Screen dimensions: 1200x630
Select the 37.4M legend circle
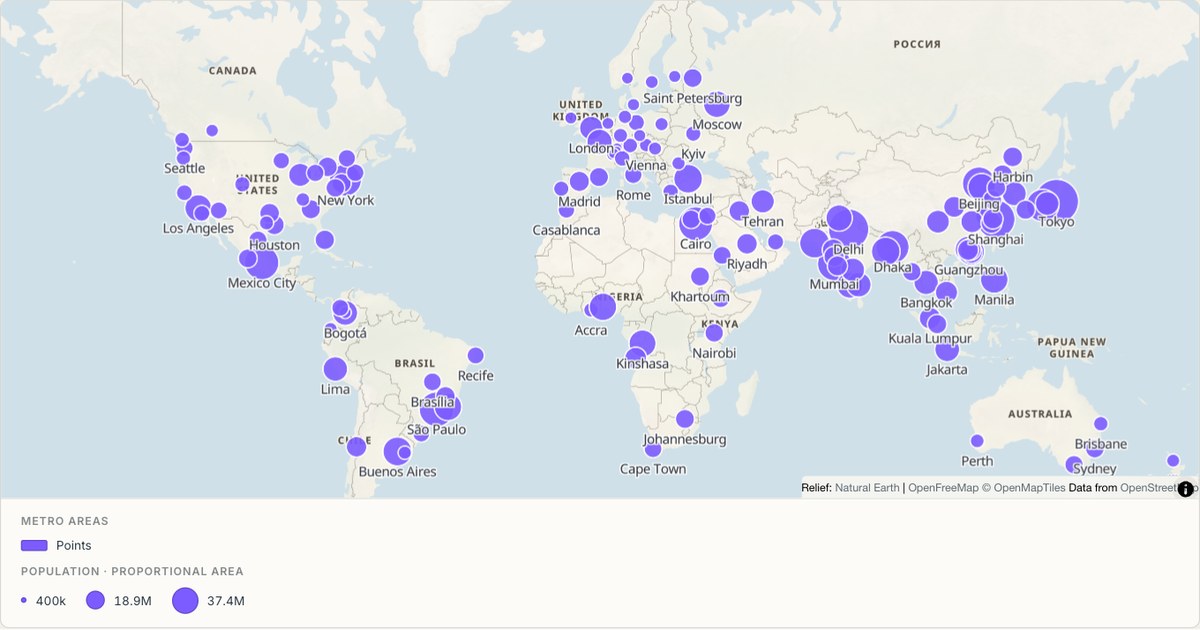click(186, 600)
